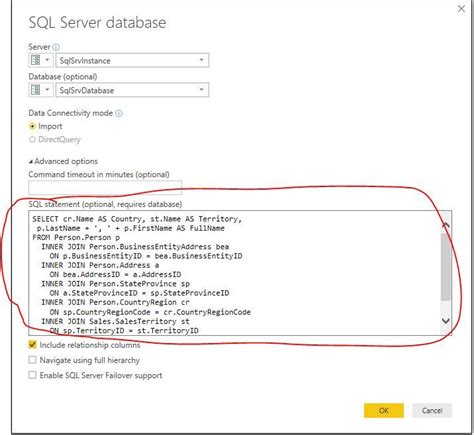Close the SQL Server database dialog
474x435 pixels.
(x=461, y=9)
